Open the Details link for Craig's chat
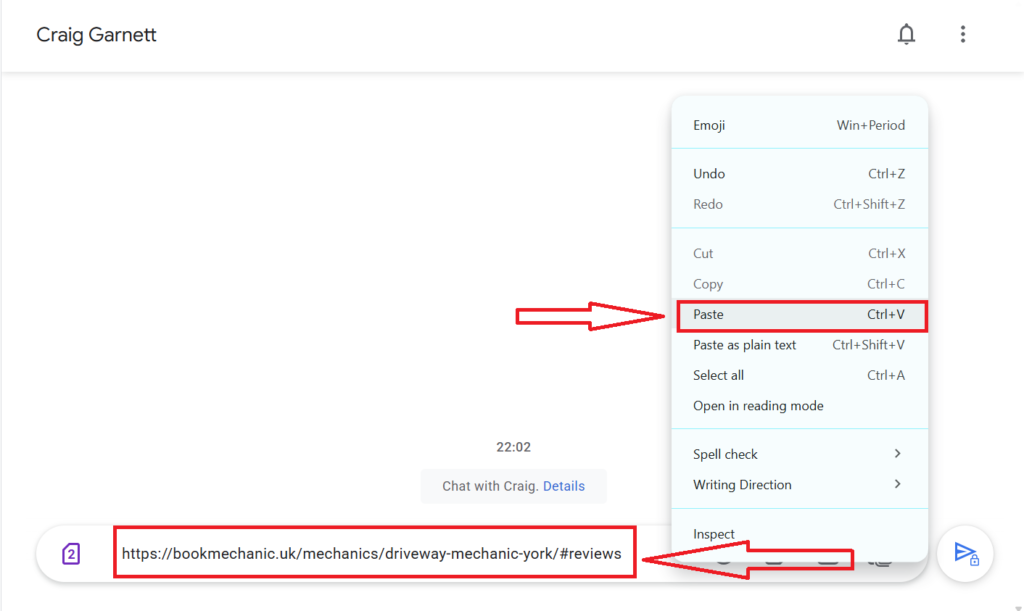The height and width of the screenshot is (611, 1024). 564,486
